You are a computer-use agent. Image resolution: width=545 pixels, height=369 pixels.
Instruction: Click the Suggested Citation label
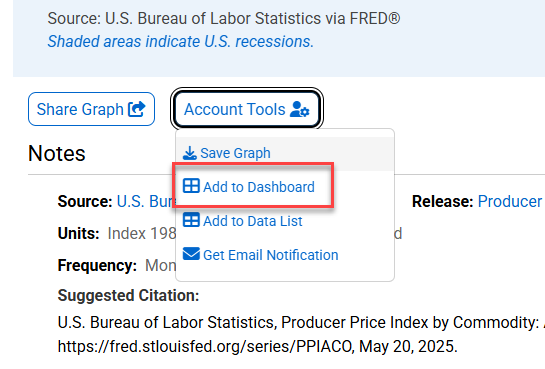128,295
